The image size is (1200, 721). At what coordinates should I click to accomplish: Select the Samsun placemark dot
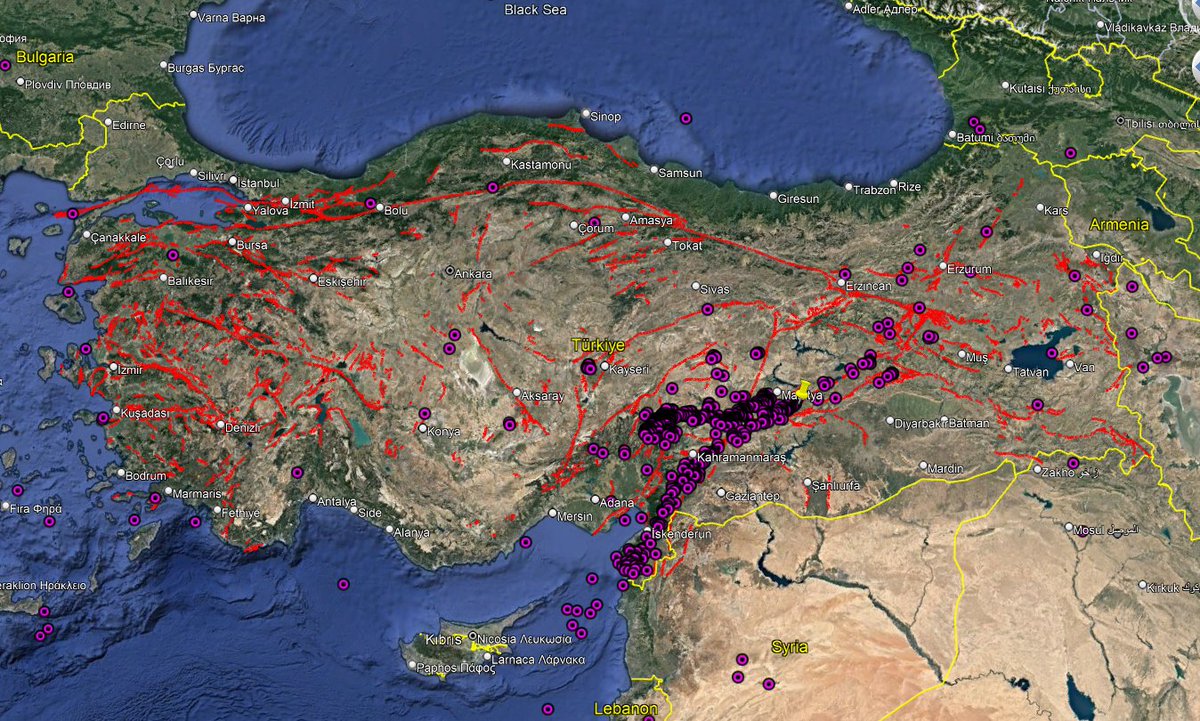[653, 171]
